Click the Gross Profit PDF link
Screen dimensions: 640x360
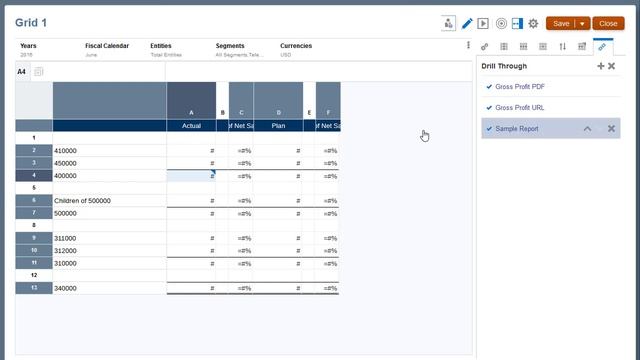[520, 87]
